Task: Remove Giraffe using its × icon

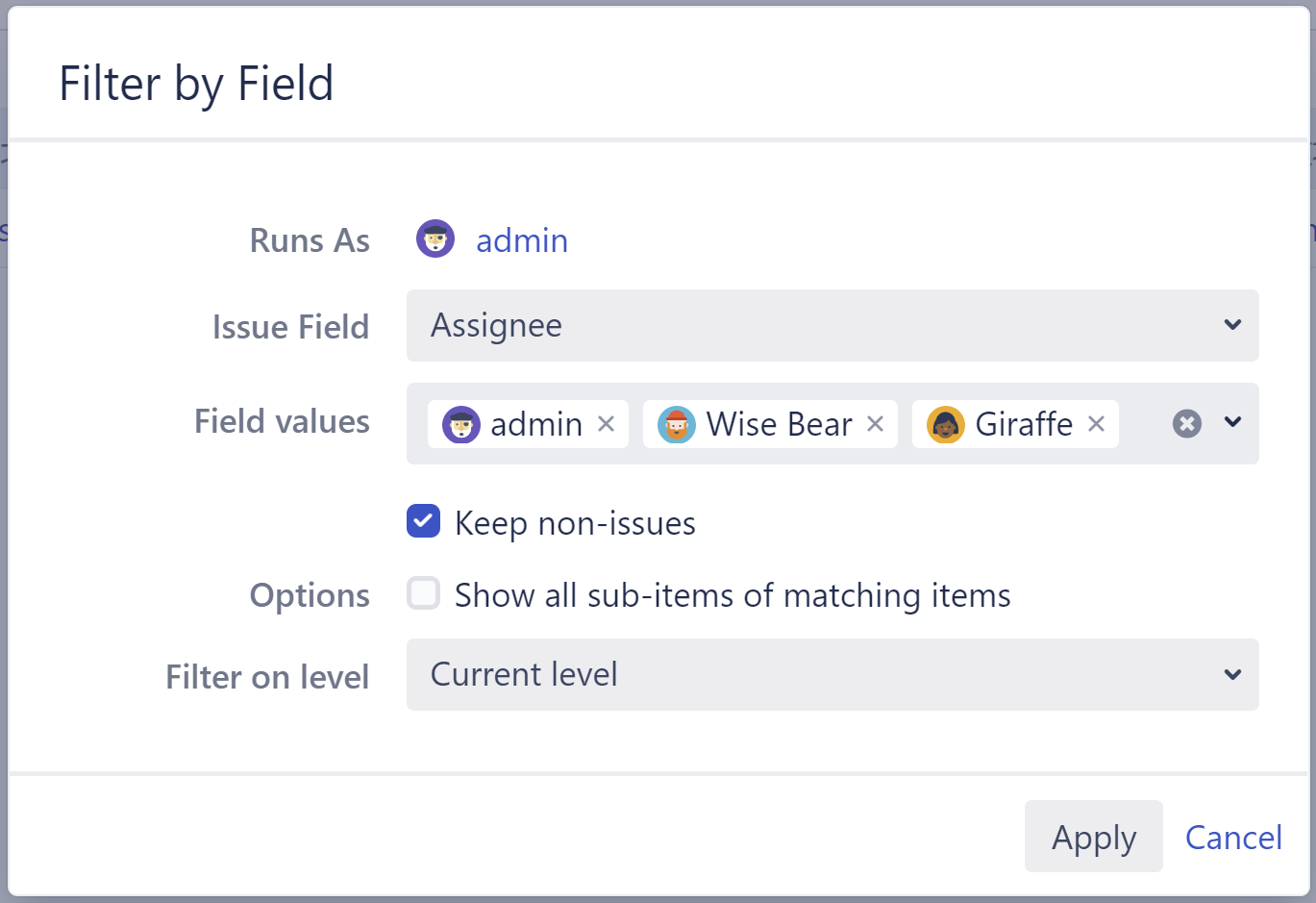Action: tap(1096, 424)
